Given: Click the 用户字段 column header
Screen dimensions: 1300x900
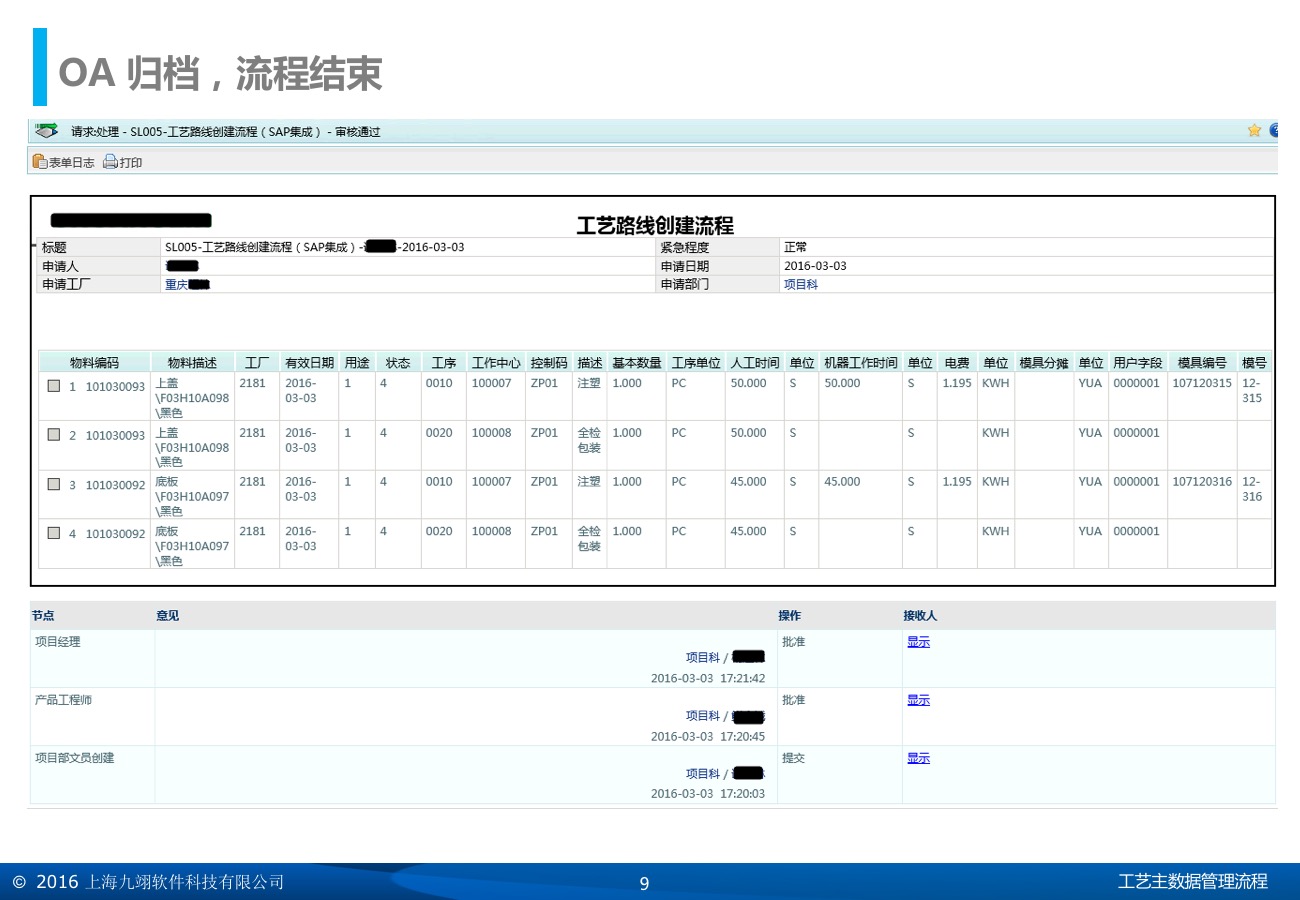Looking at the screenshot, I should coord(1138,363).
